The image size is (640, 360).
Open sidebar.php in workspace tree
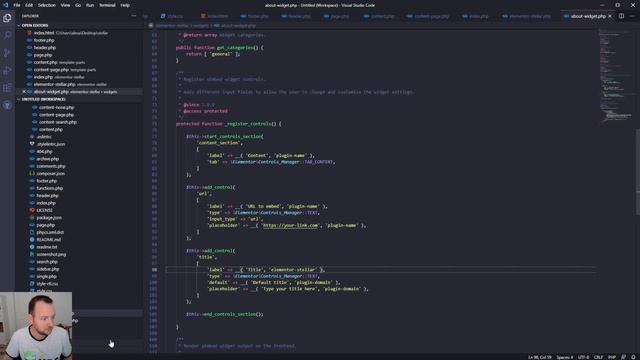coord(48,269)
